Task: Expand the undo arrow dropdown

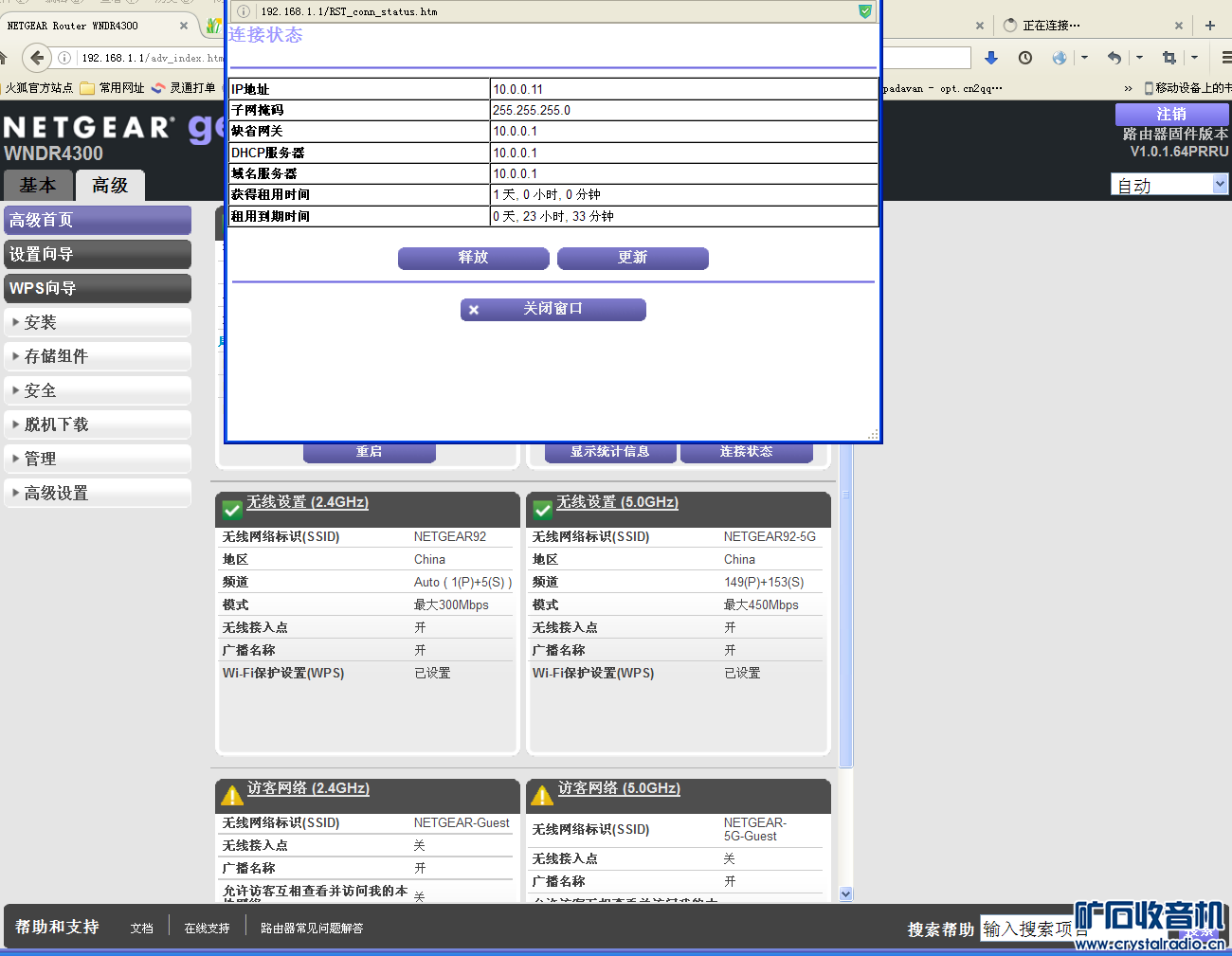Action: click(x=1139, y=58)
